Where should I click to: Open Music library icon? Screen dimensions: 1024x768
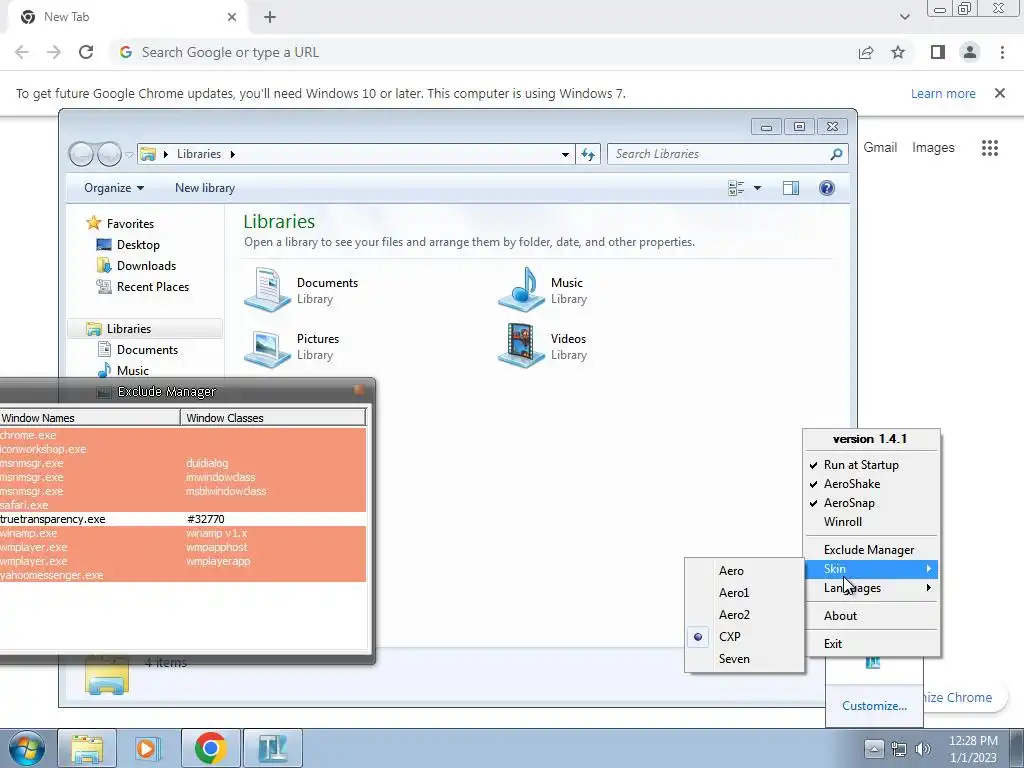point(521,289)
